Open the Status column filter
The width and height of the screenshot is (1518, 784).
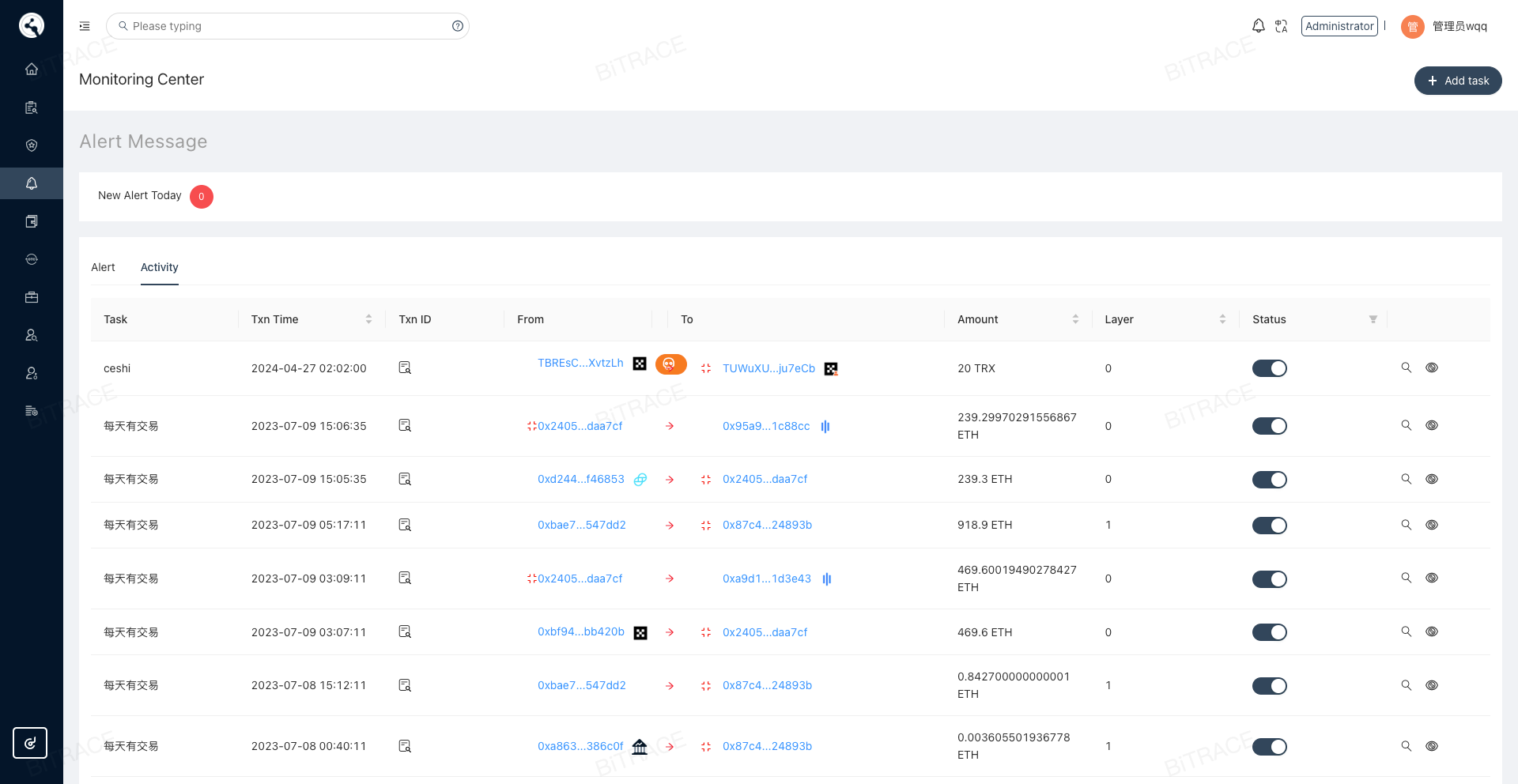pos(1373,319)
